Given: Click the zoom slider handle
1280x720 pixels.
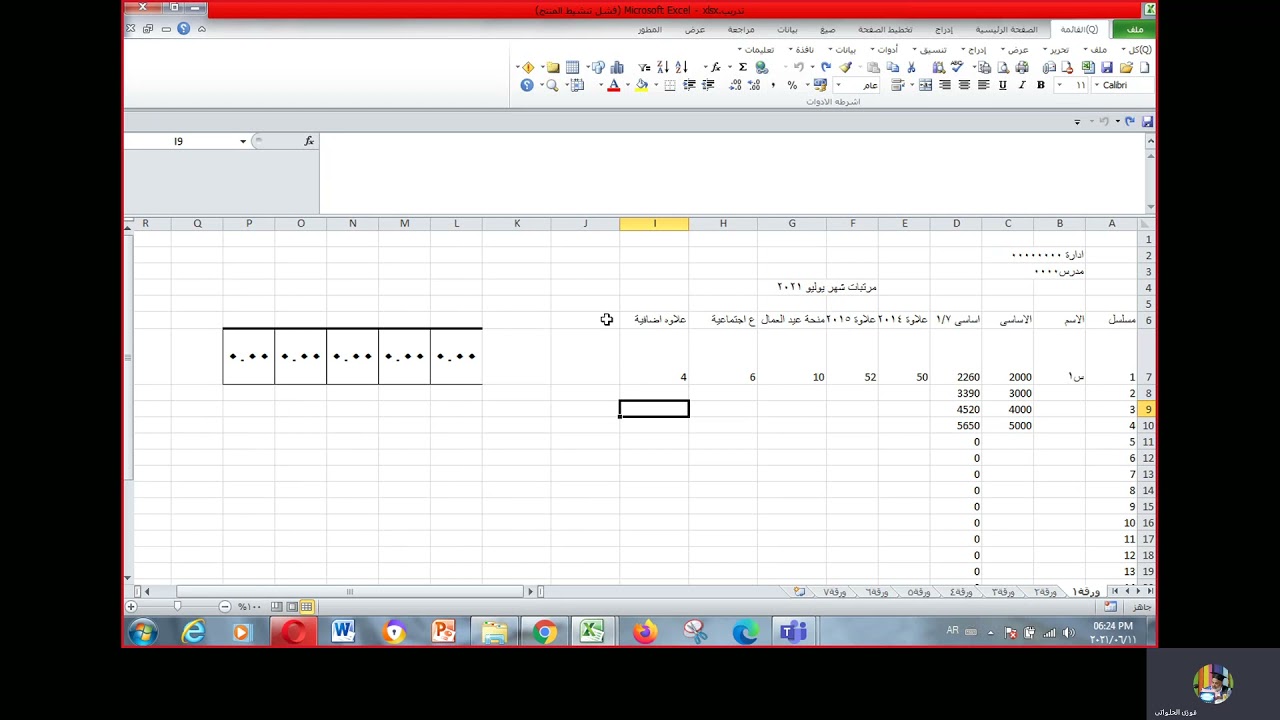Looking at the screenshot, I should (178, 606).
